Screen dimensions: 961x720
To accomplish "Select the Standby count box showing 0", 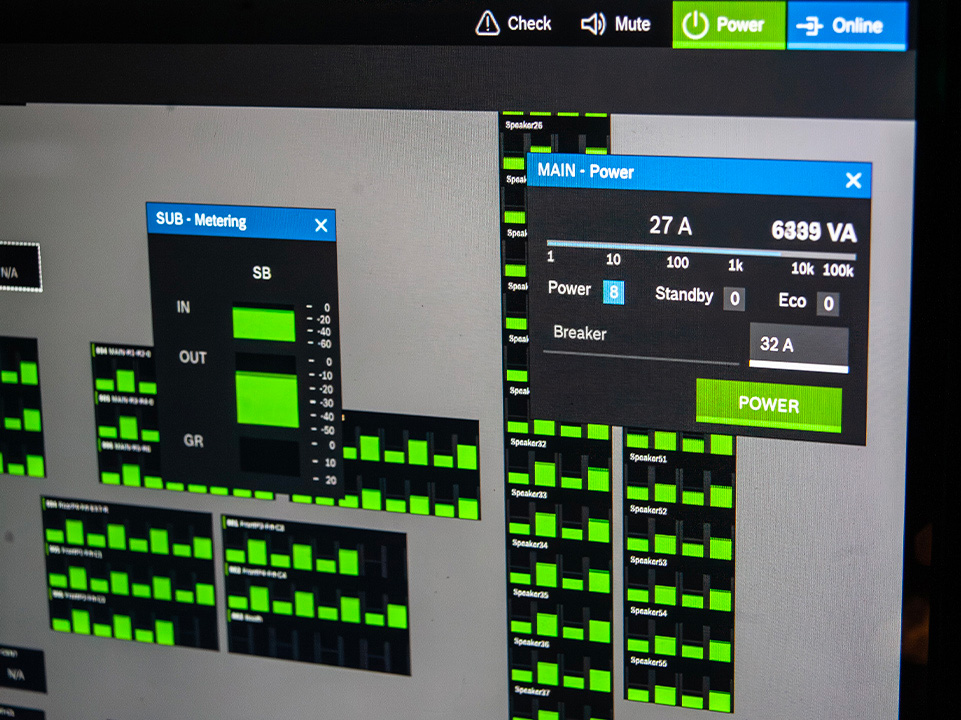I will coord(734,298).
